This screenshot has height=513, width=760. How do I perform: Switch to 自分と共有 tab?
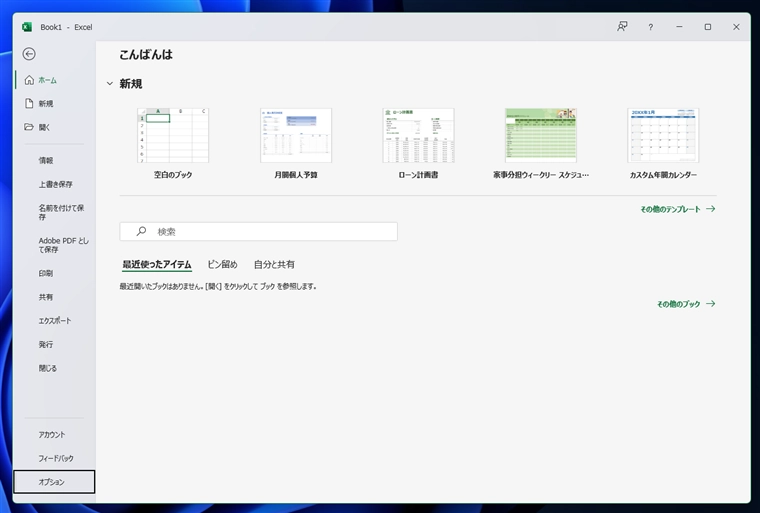(x=274, y=265)
